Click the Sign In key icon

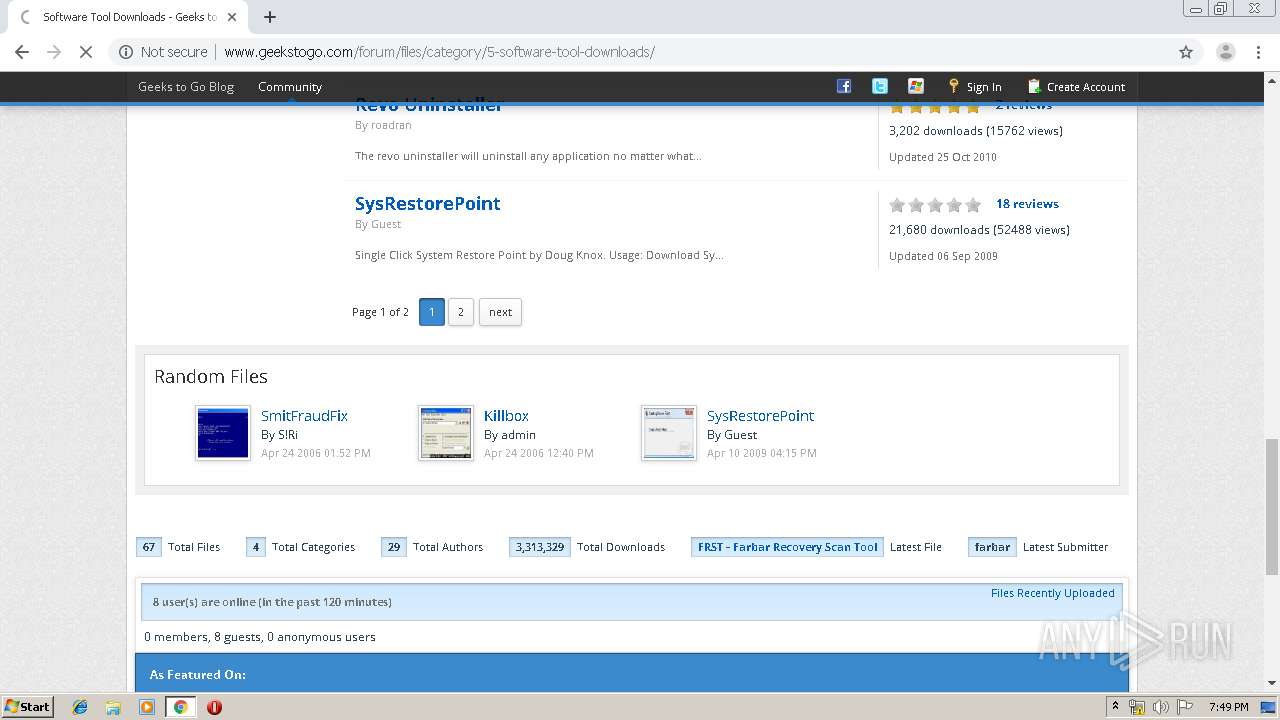click(x=954, y=86)
